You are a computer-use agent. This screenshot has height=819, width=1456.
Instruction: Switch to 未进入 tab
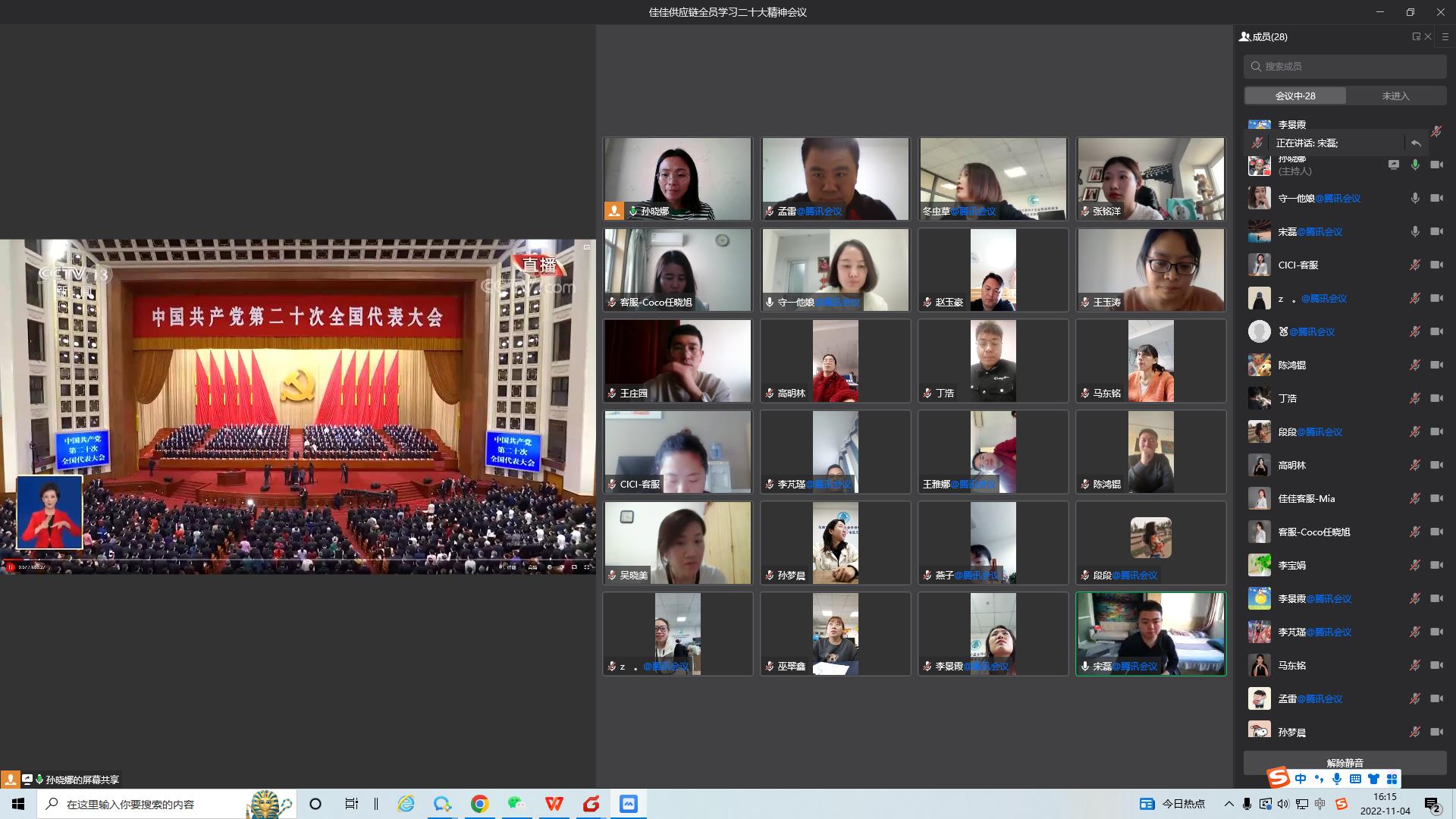[1395, 96]
